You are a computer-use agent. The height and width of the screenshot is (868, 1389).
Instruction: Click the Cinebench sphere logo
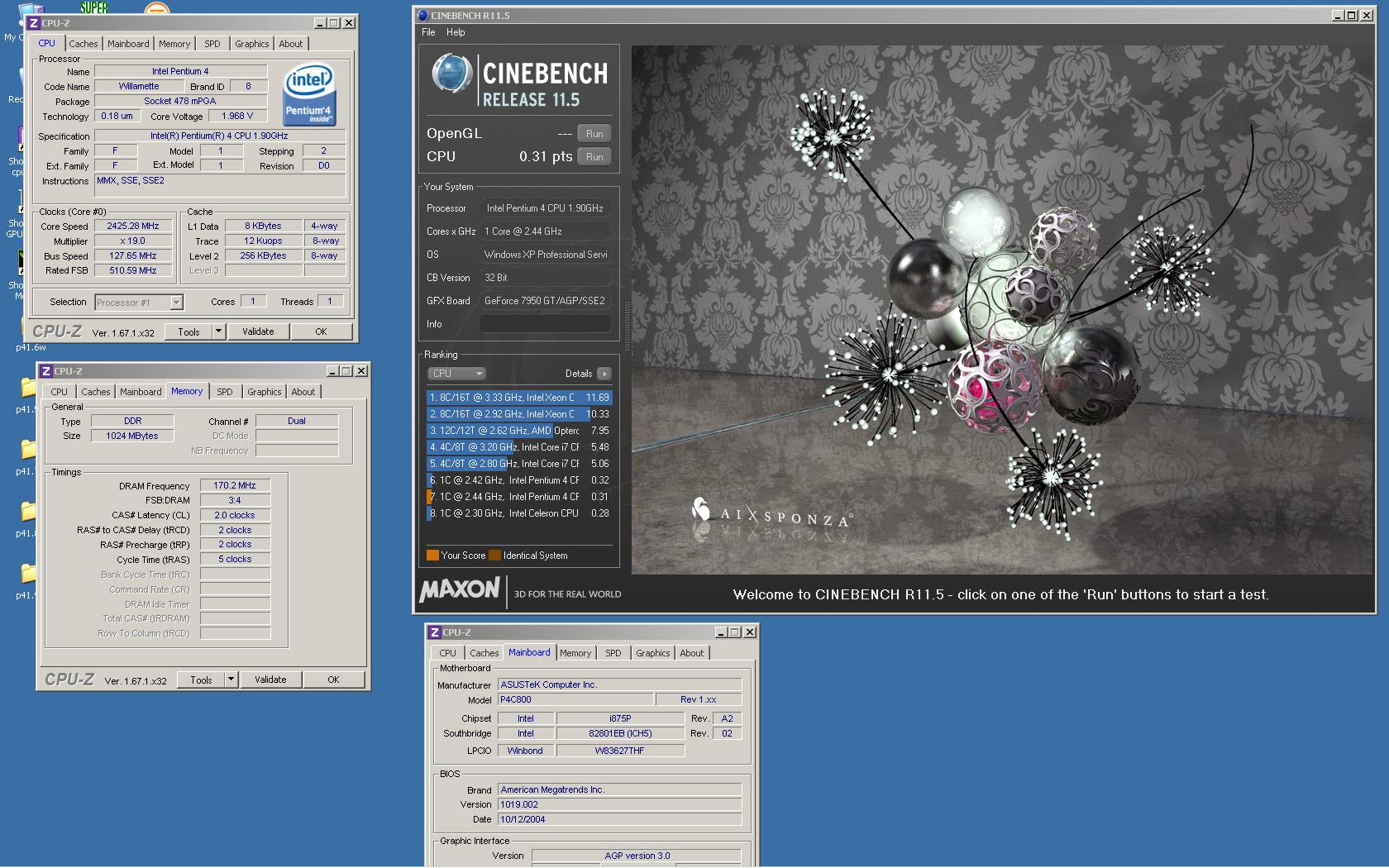point(451,74)
